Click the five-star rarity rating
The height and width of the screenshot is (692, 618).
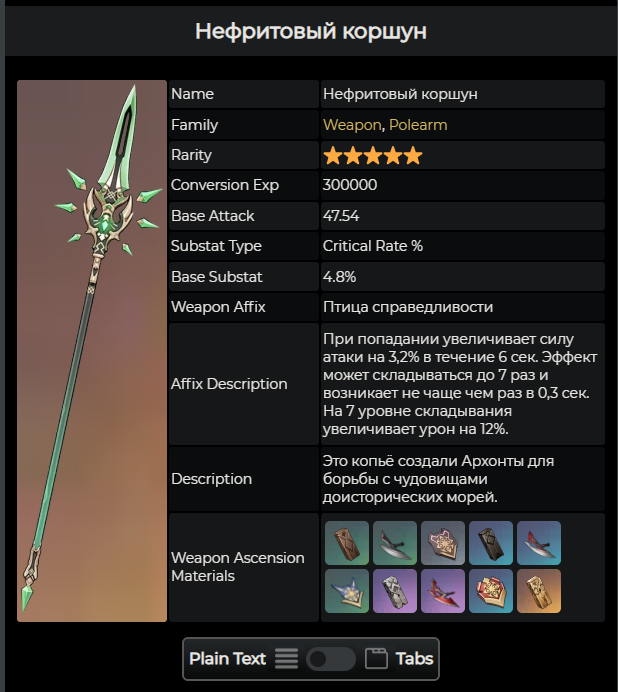point(373,155)
